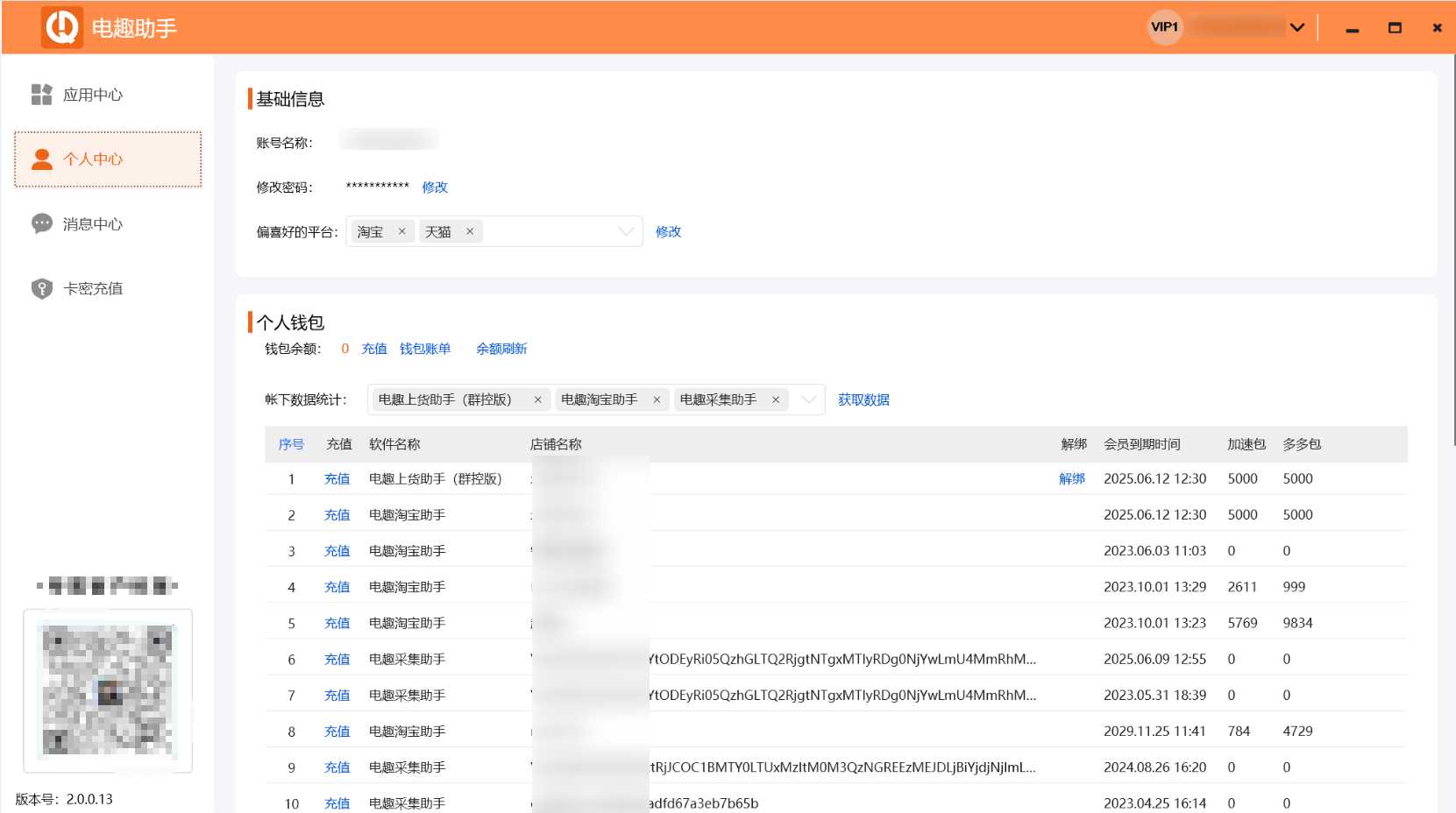Viewport: 1456px width, 813px height.
Task: Click 个人钱包 section heading
Action: 290,322
